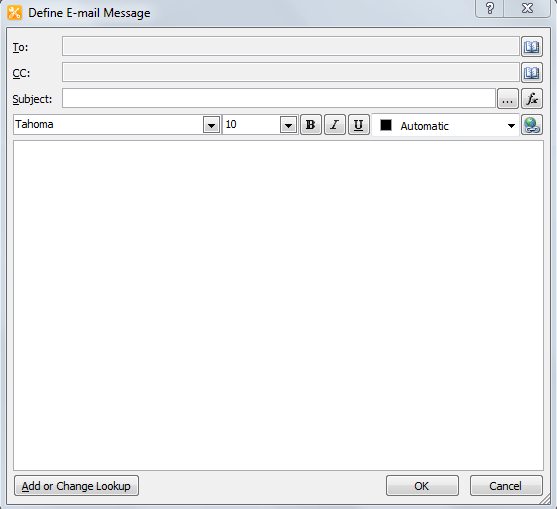Image resolution: width=557 pixels, height=509 pixels.
Task: Click the Cancel button
Action: (x=506, y=486)
